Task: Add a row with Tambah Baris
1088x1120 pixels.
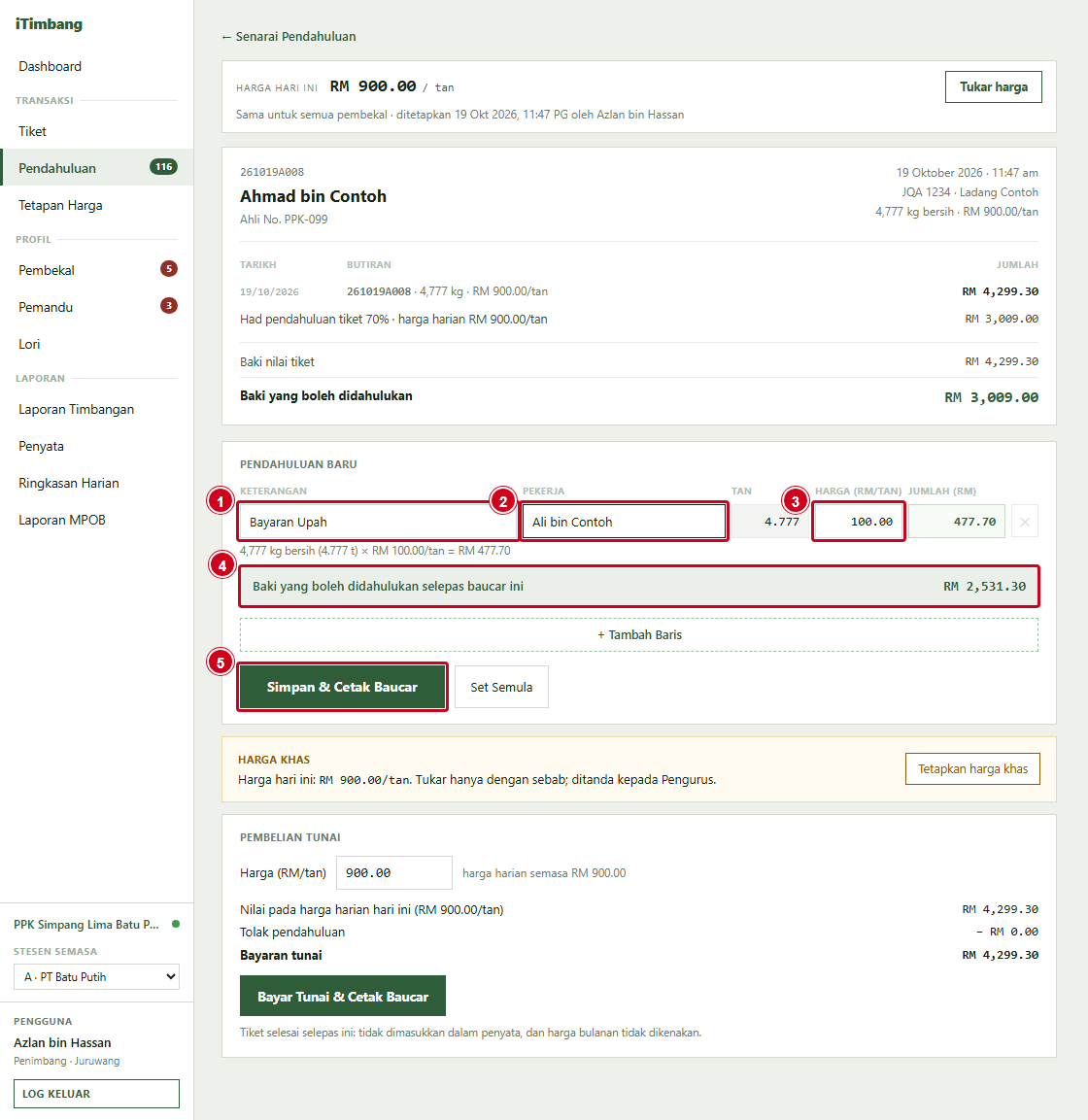Action: tap(639, 635)
